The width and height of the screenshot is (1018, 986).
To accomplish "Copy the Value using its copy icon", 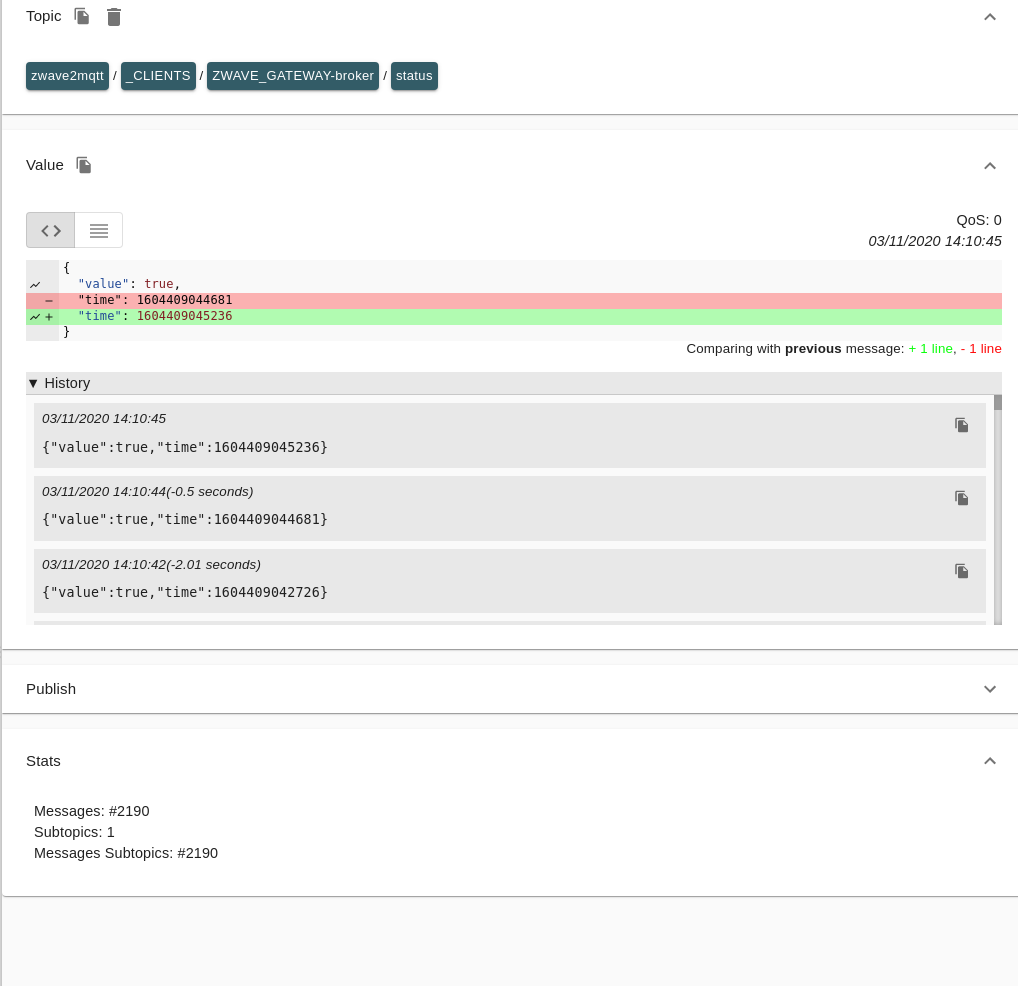I will pos(83,164).
